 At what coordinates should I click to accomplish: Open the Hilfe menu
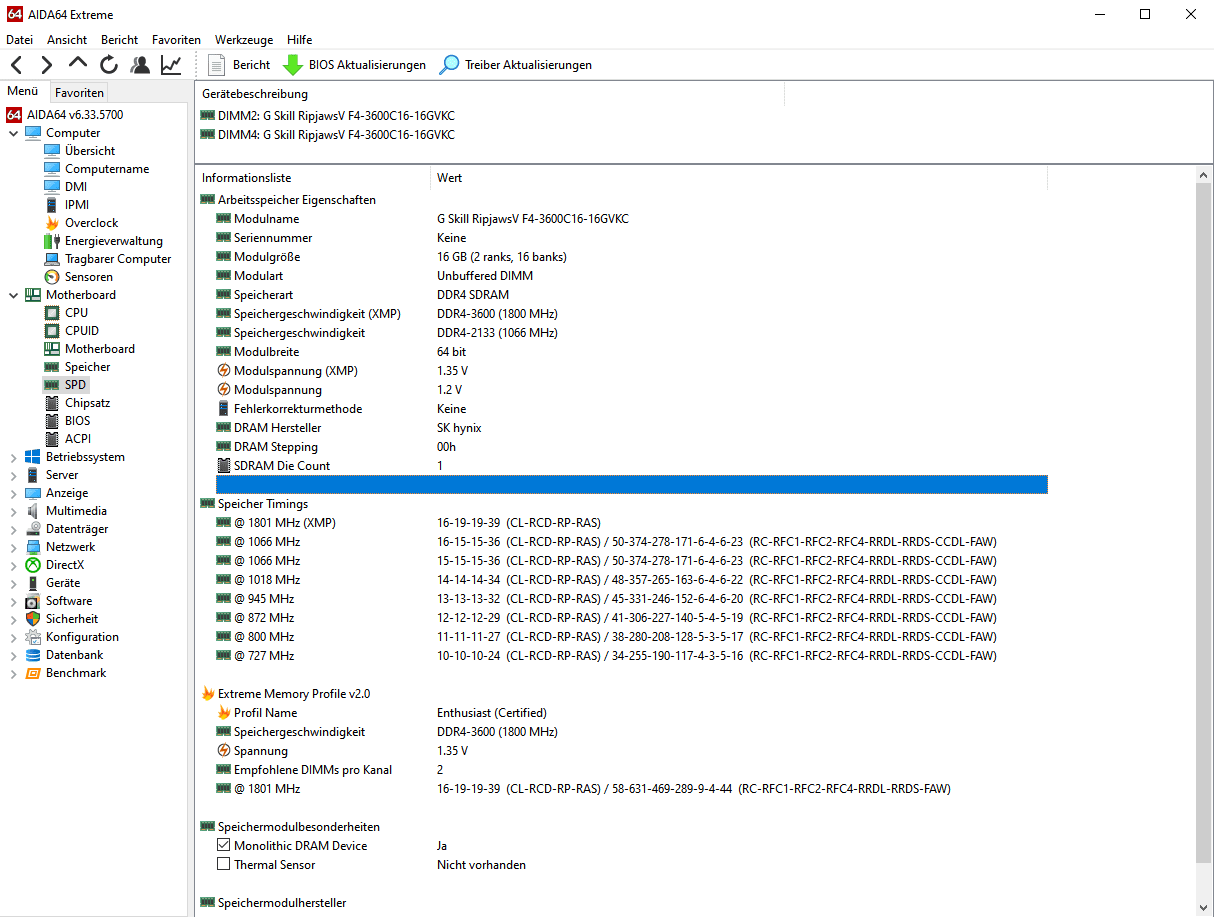click(x=300, y=40)
